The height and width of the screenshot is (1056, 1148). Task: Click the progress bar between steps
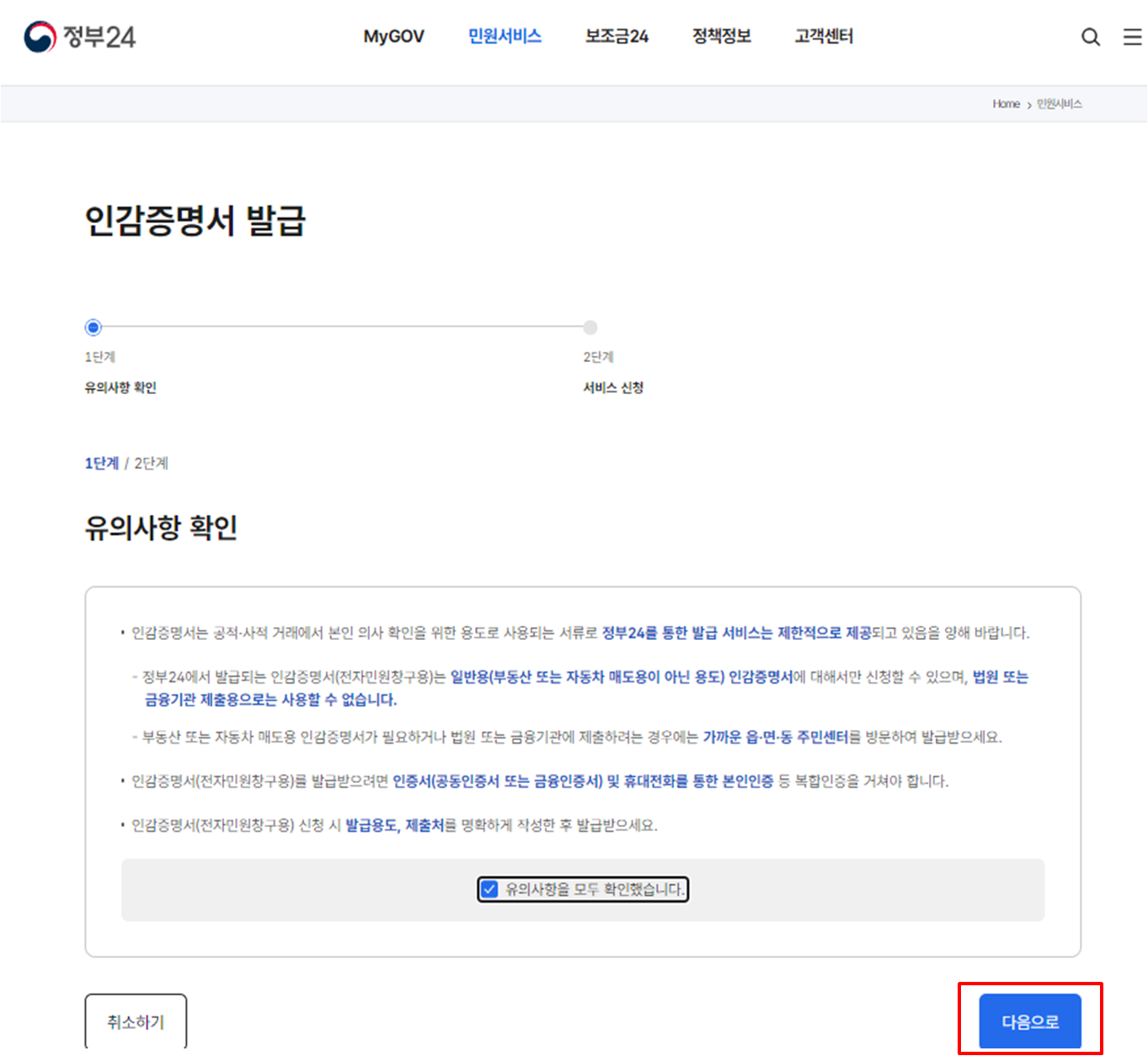(341, 328)
